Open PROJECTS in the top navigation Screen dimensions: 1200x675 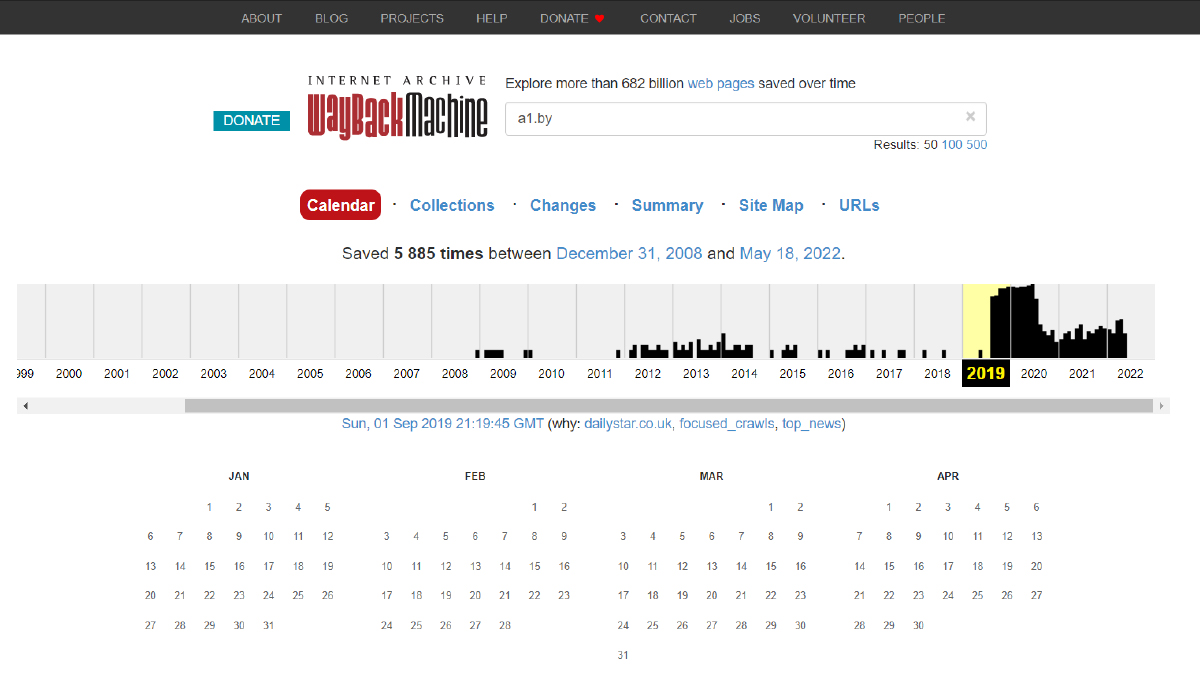click(412, 18)
